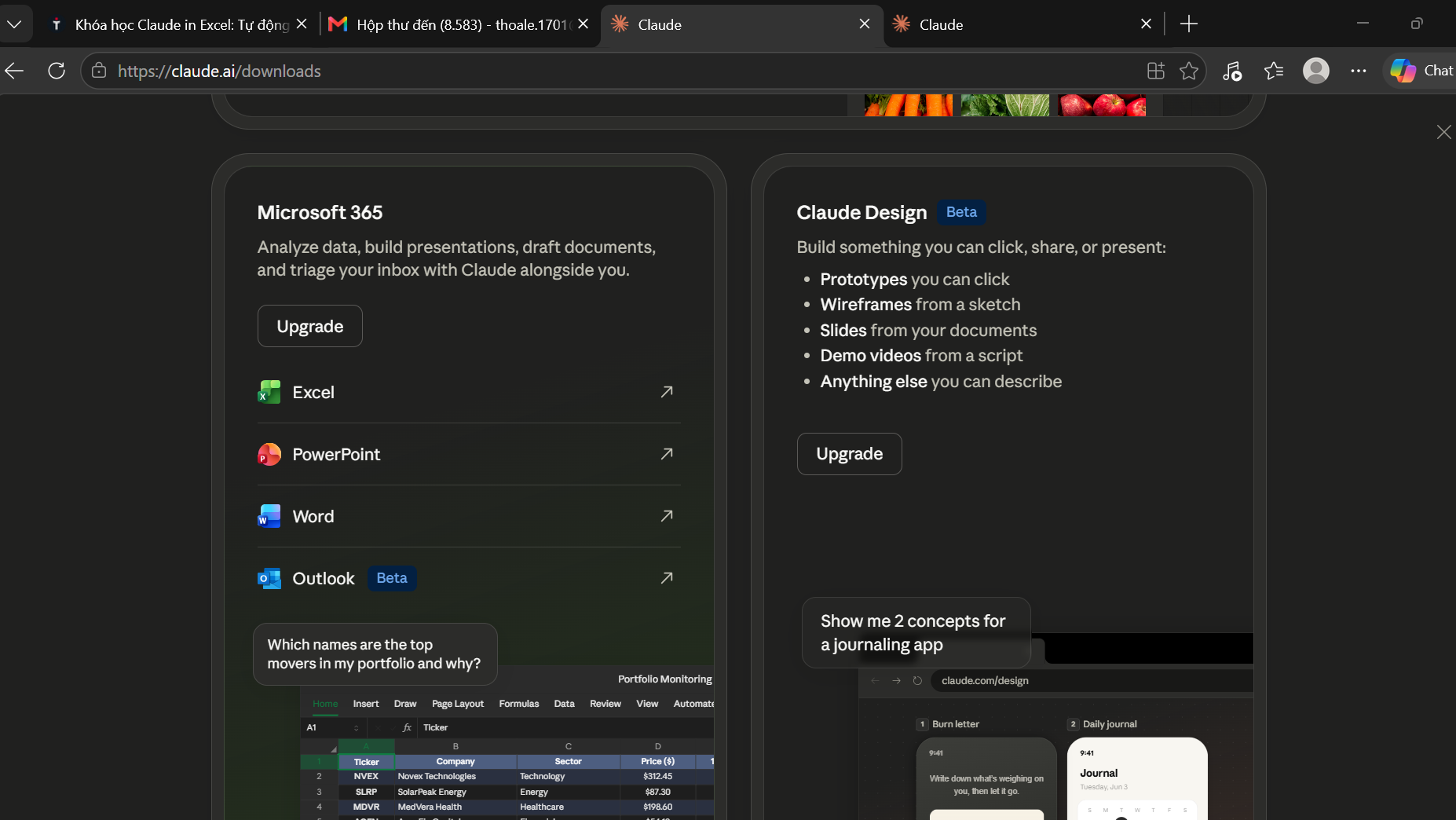
Task: Switch to the Claude tab beside the new tab button
Action: pos(1022,24)
